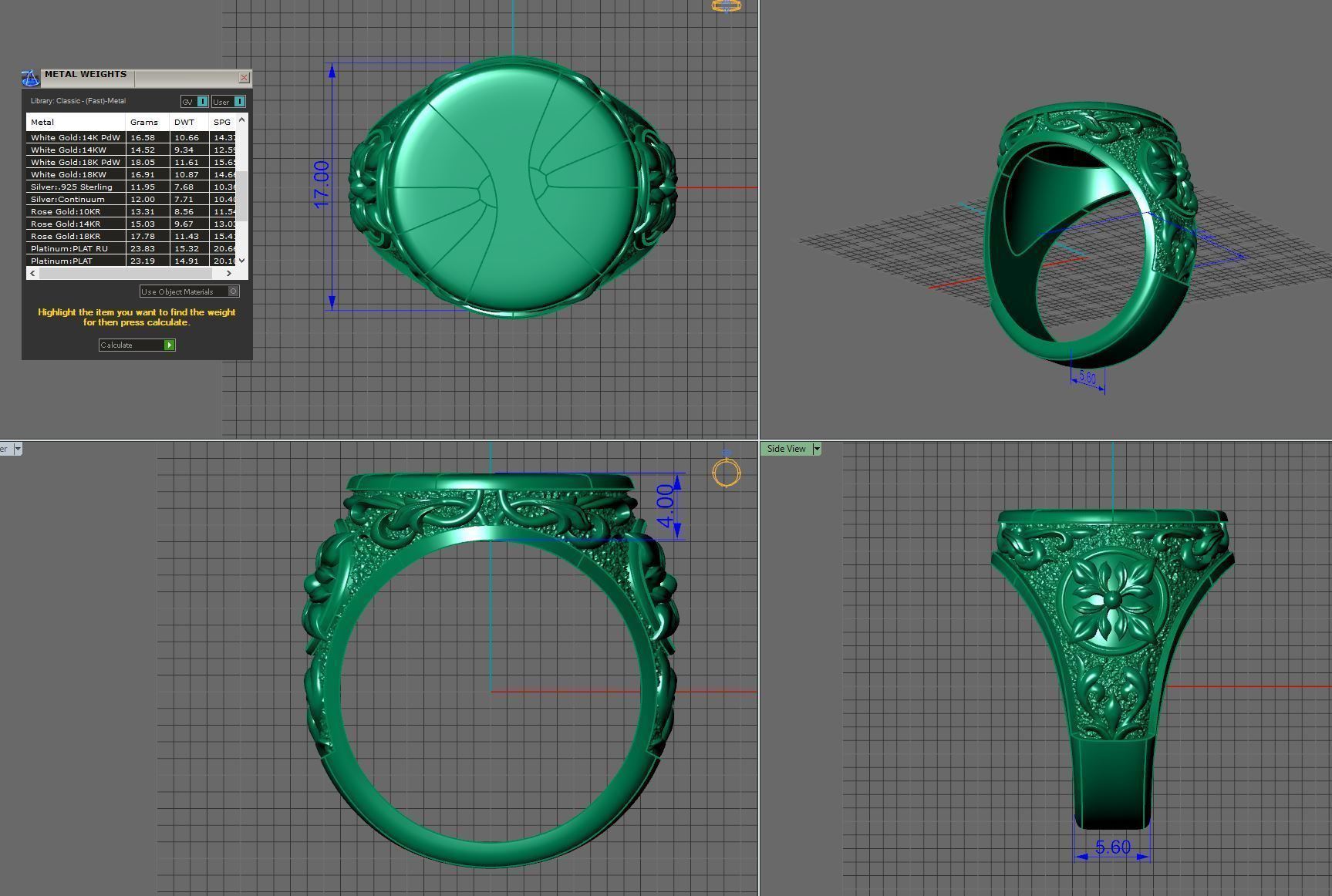Image resolution: width=1332 pixels, height=896 pixels.
Task: Enable Use Object Materials option
Action: (189, 291)
